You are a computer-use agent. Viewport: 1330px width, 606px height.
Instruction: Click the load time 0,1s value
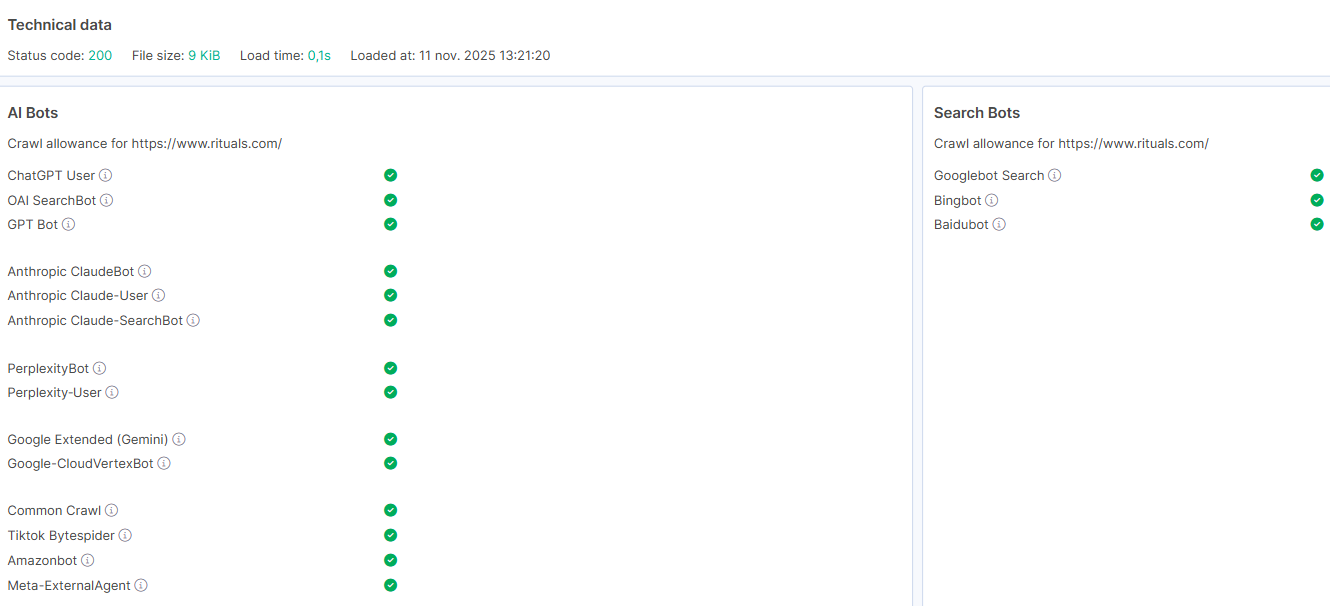[319, 56]
